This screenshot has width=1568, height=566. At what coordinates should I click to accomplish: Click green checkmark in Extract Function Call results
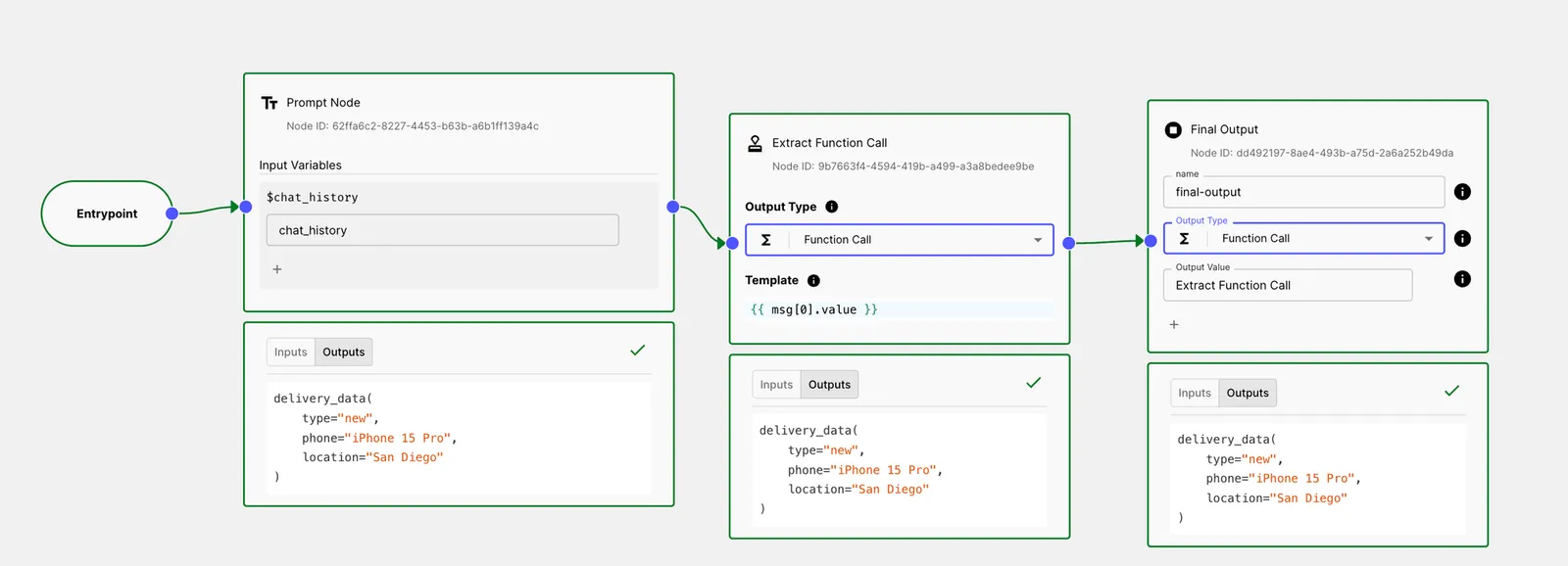click(1033, 383)
